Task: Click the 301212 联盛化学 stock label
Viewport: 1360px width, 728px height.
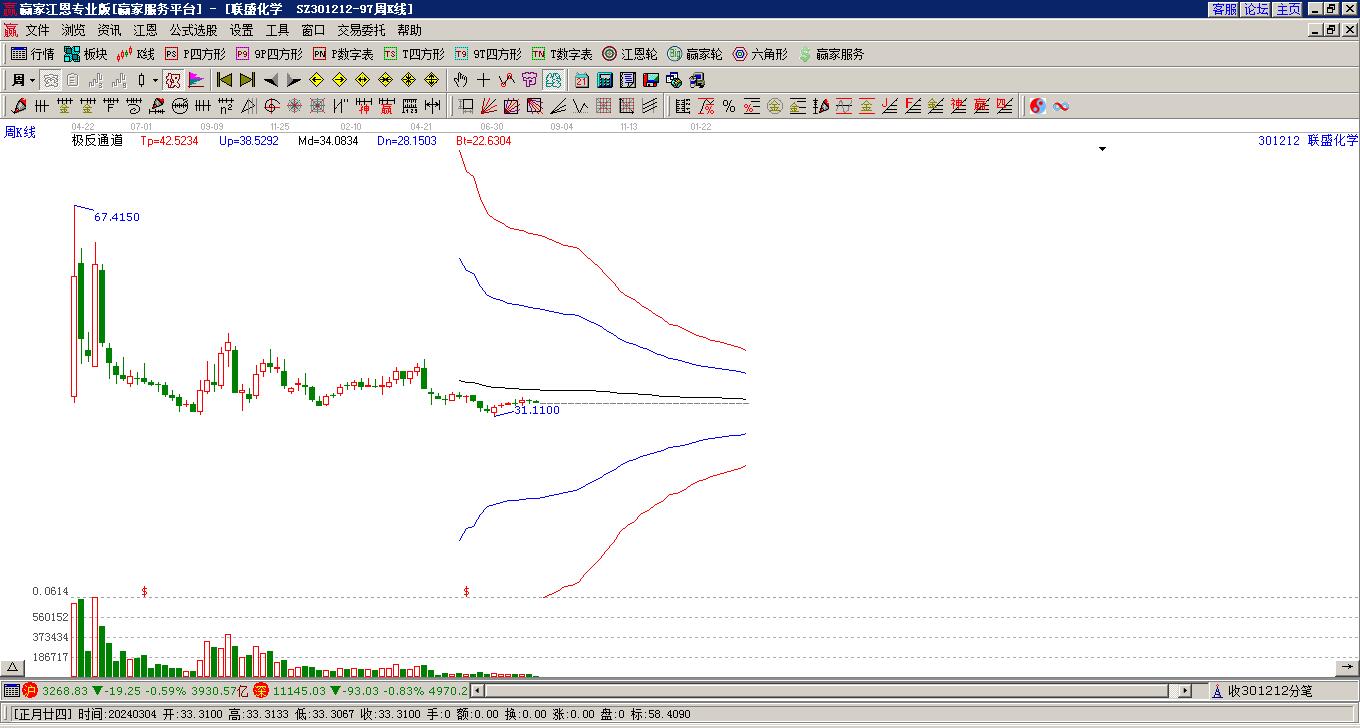Action: coord(1308,141)
